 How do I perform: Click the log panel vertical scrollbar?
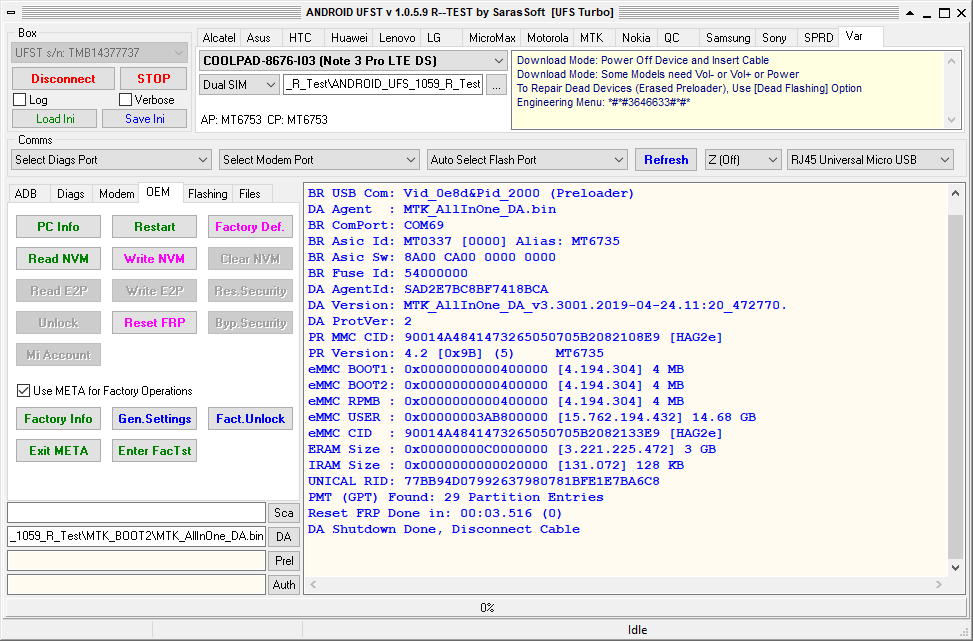tap(956, 380)
